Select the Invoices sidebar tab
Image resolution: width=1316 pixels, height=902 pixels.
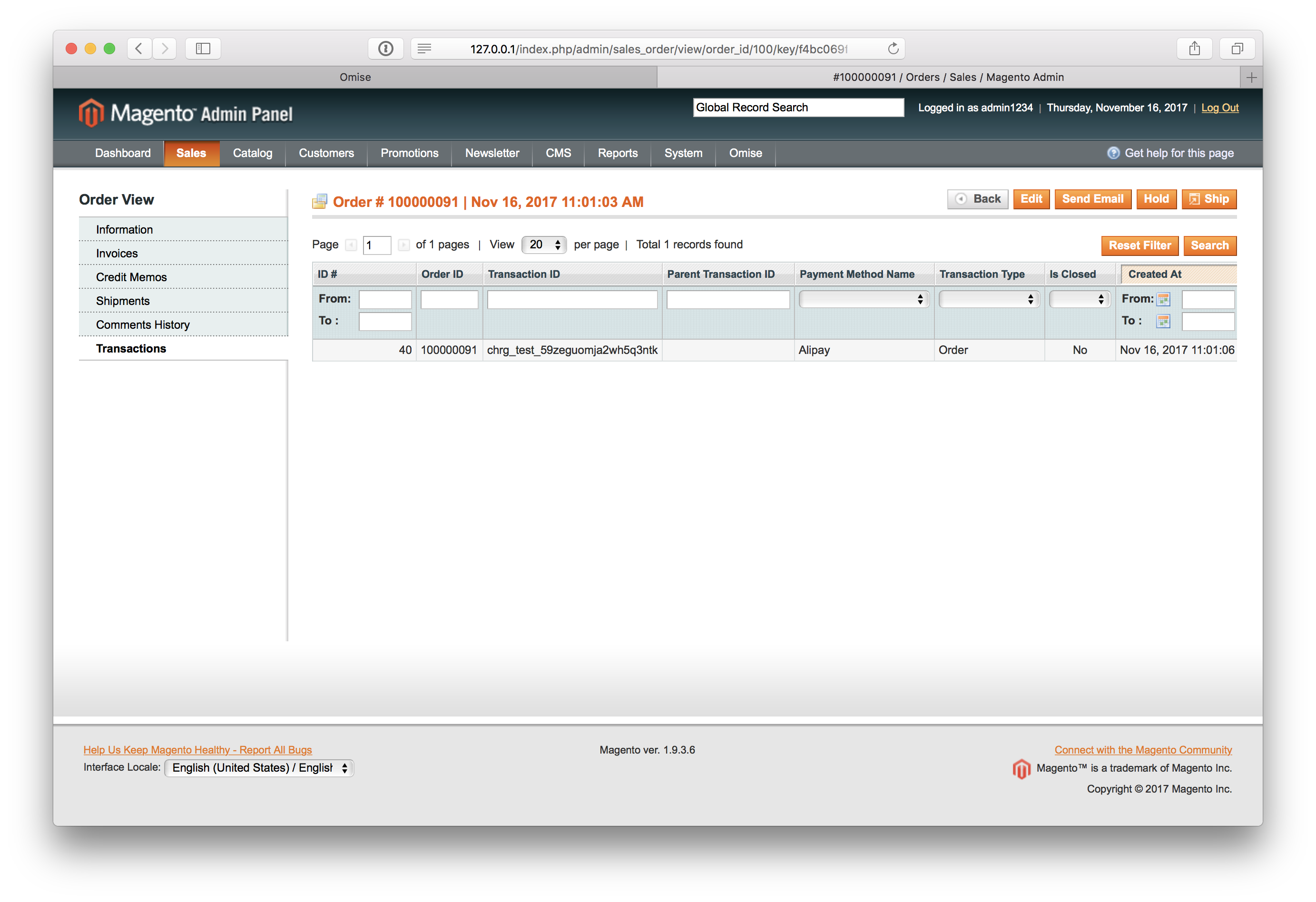[184, 253]
